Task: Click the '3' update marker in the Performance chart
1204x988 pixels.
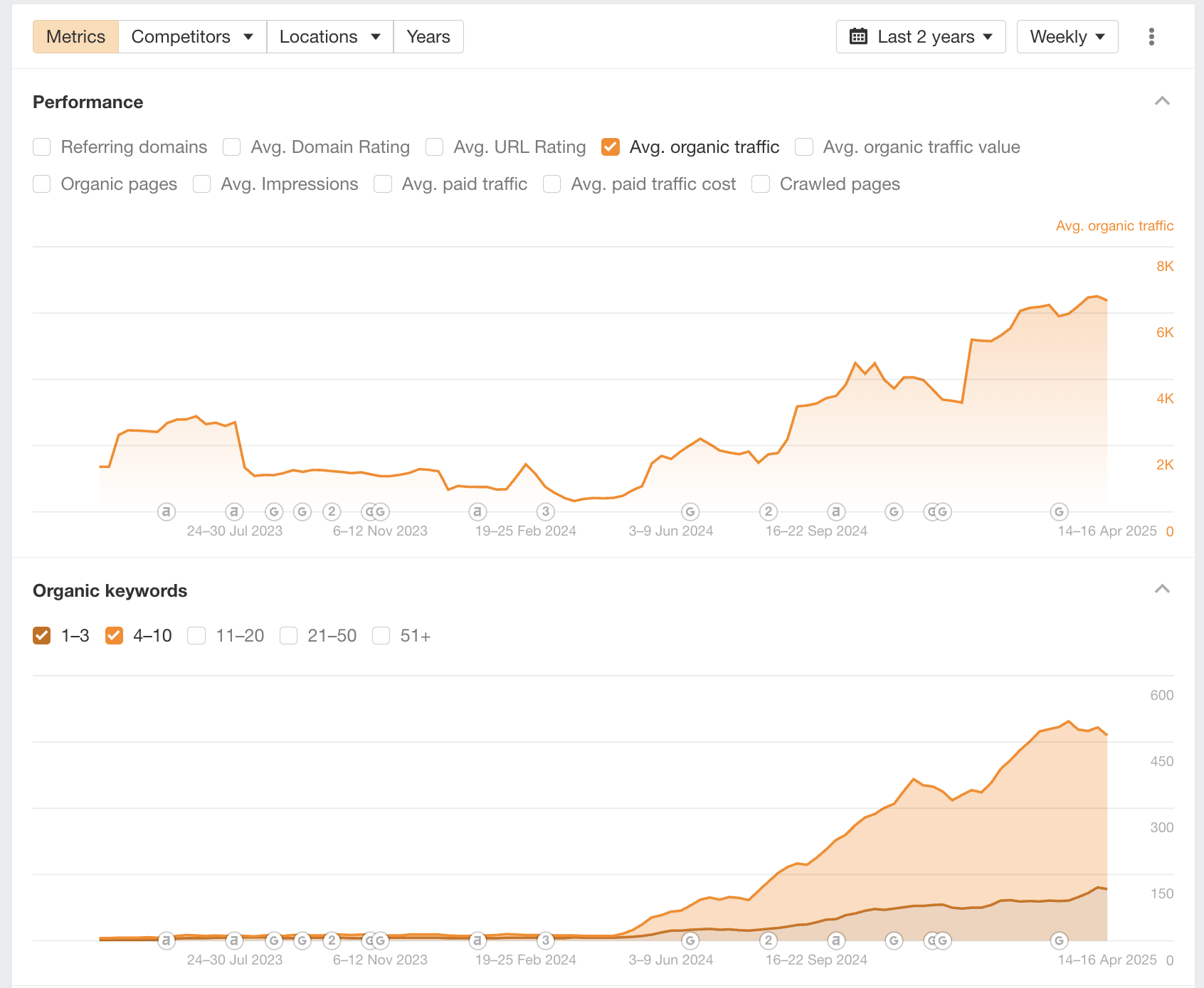Action: pyautogui.click(x=546, y=511)
